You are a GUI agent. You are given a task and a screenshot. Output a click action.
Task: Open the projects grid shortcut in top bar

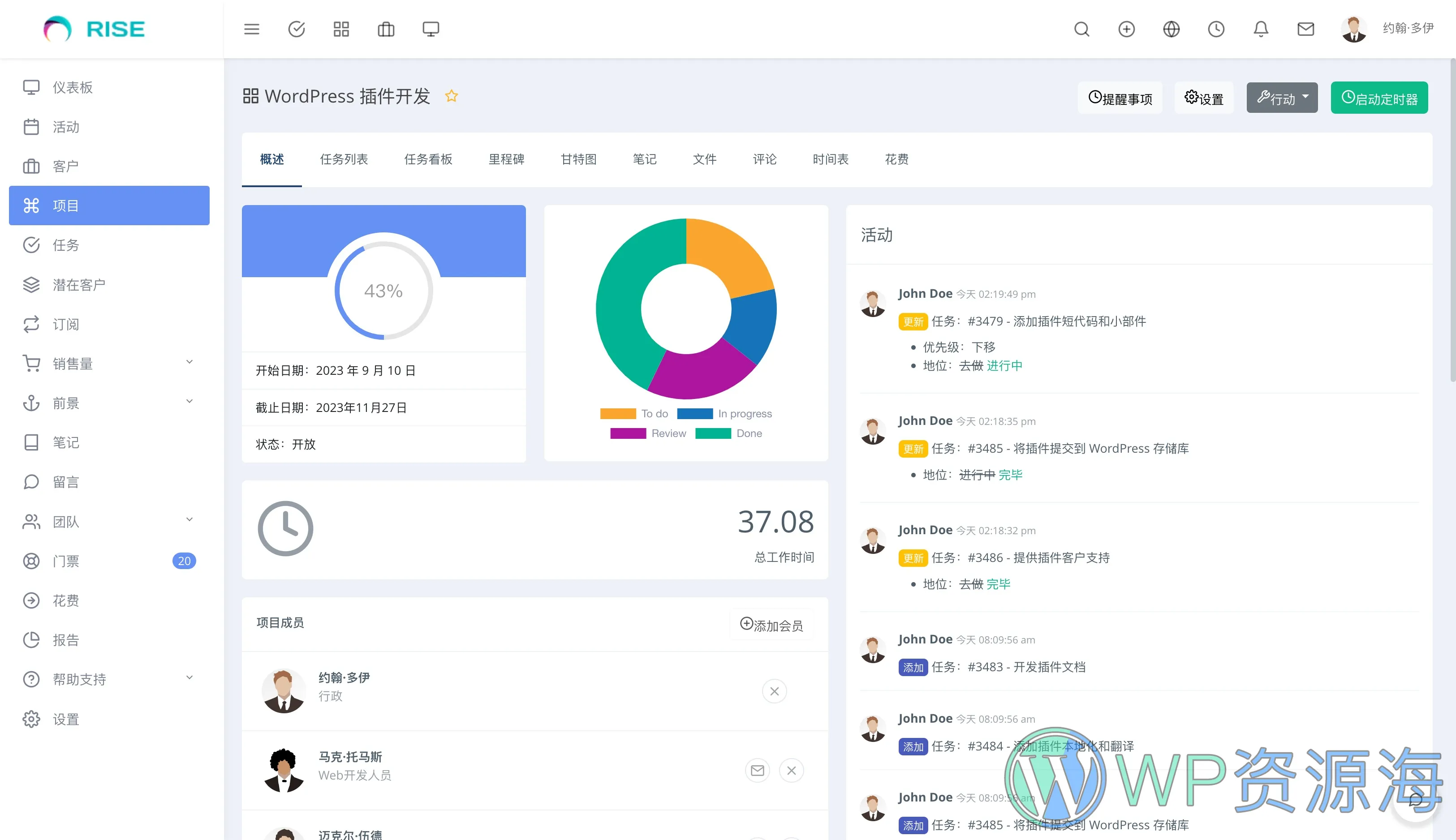(x=341, y=29)
